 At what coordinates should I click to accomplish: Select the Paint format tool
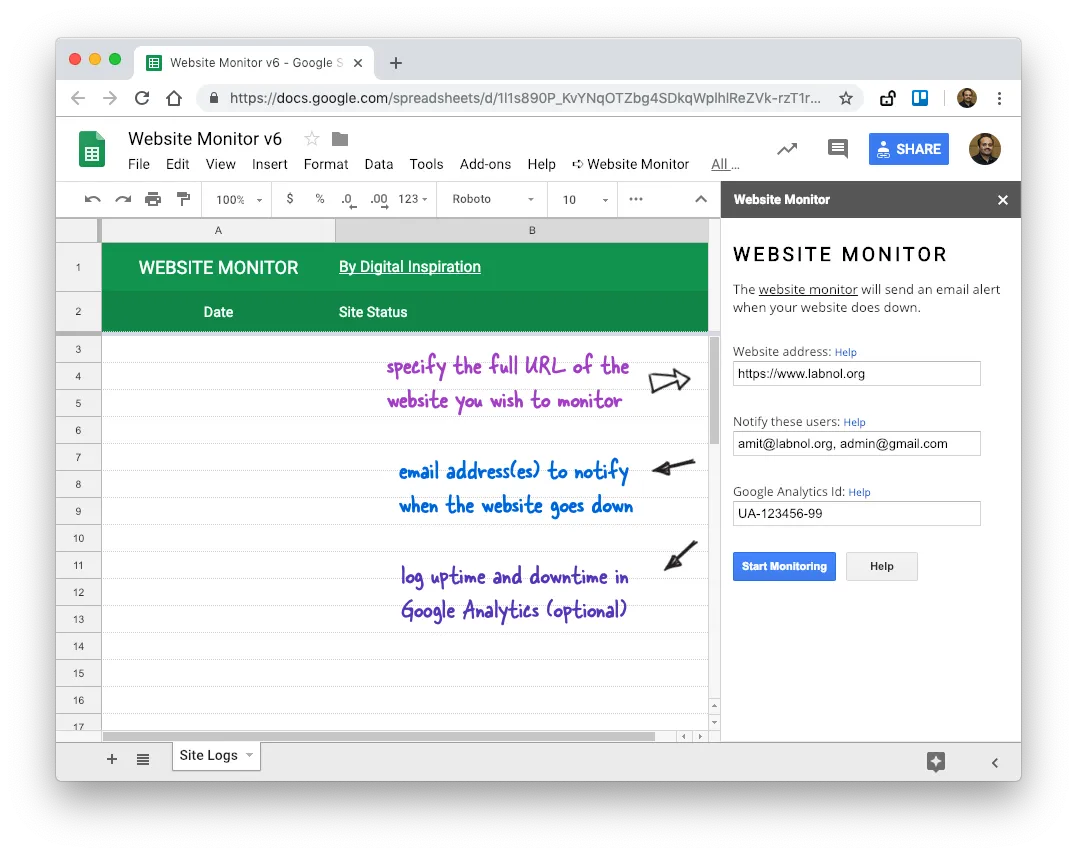183,199
